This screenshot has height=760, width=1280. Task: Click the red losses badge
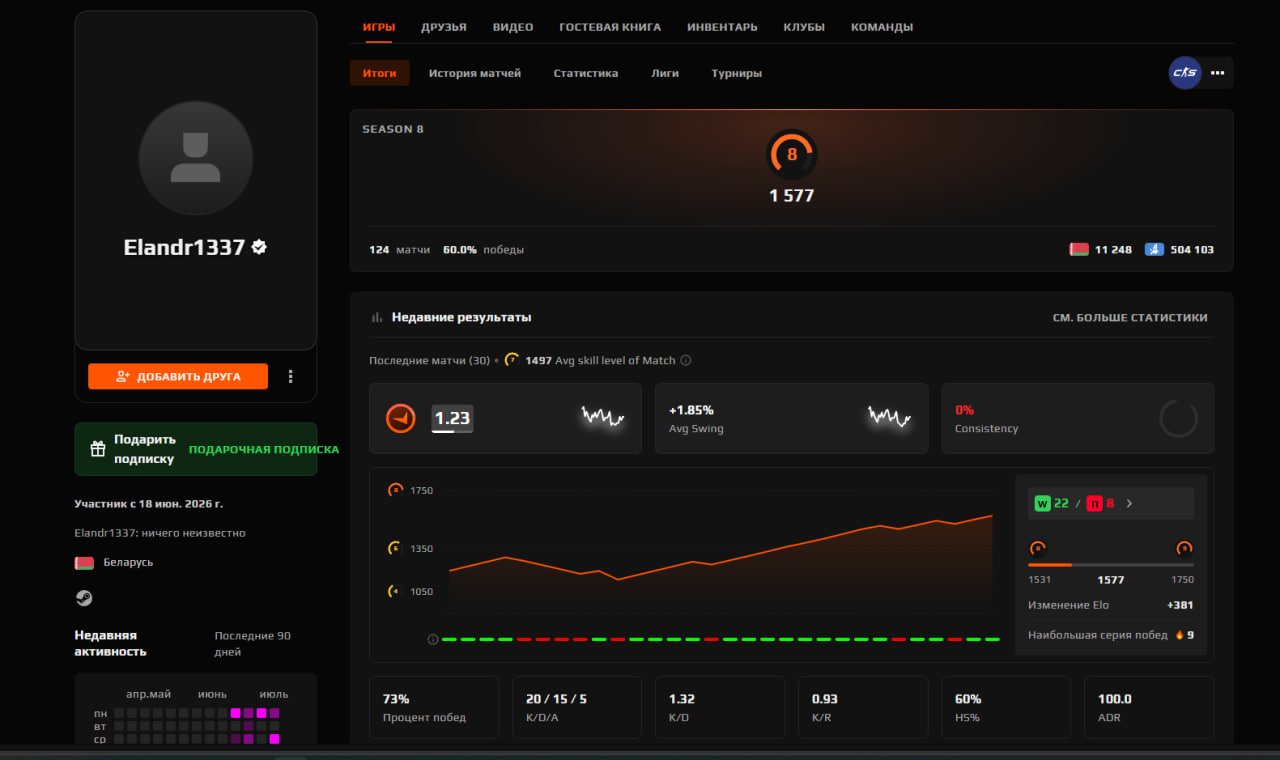[x=1095, y=503]
